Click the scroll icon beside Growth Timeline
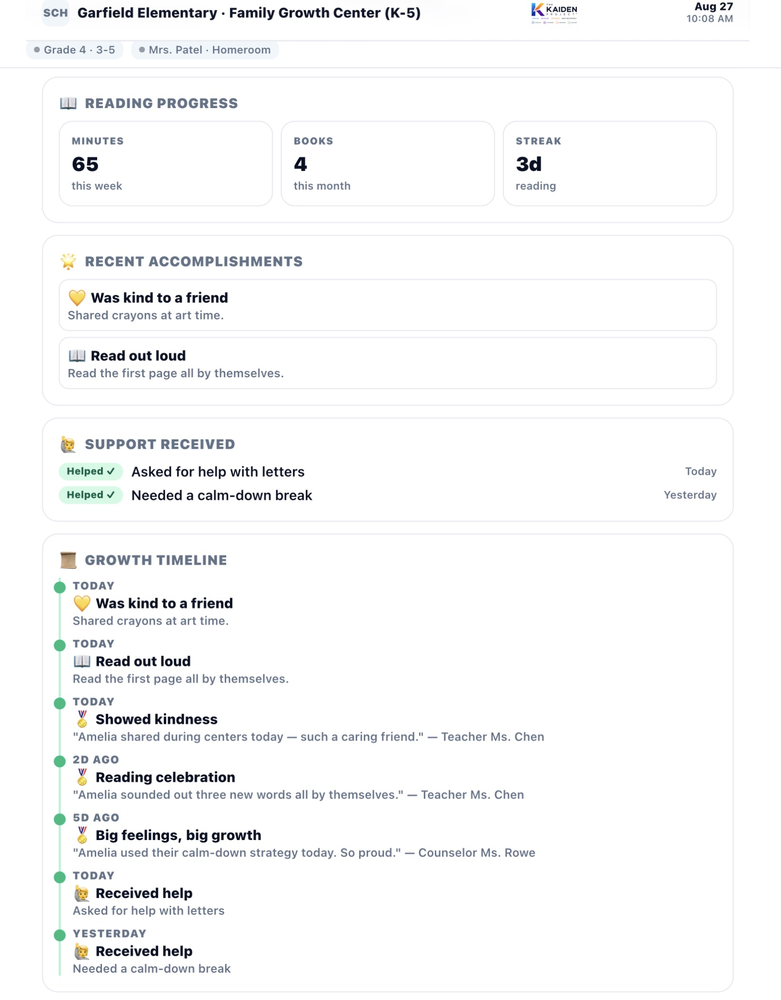Image resolution: width=781 pixels, height=1000 pixels. pos(68,561)
